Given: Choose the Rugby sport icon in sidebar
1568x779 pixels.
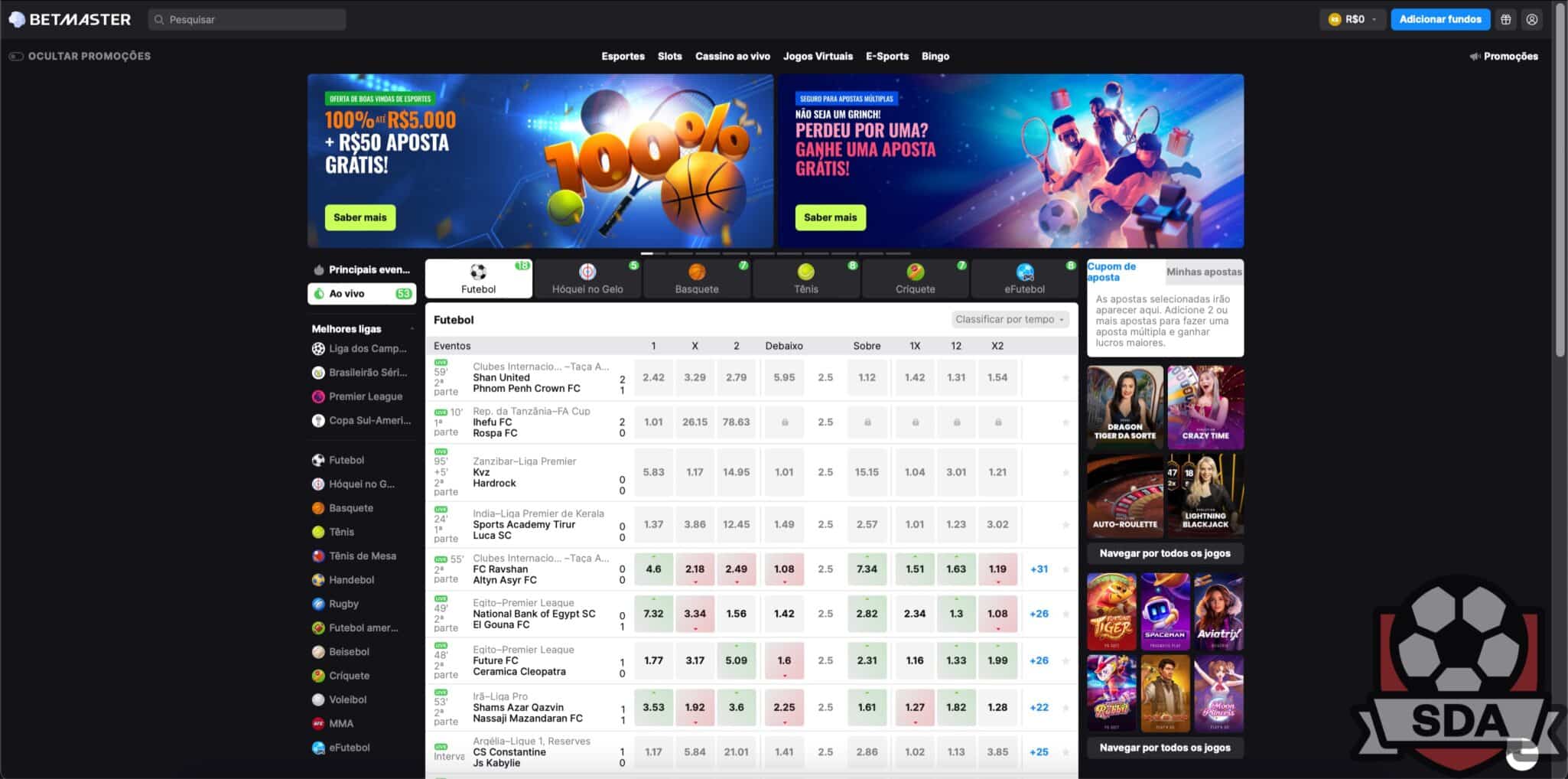Looking at the screenshot, I should pos(318,604).
